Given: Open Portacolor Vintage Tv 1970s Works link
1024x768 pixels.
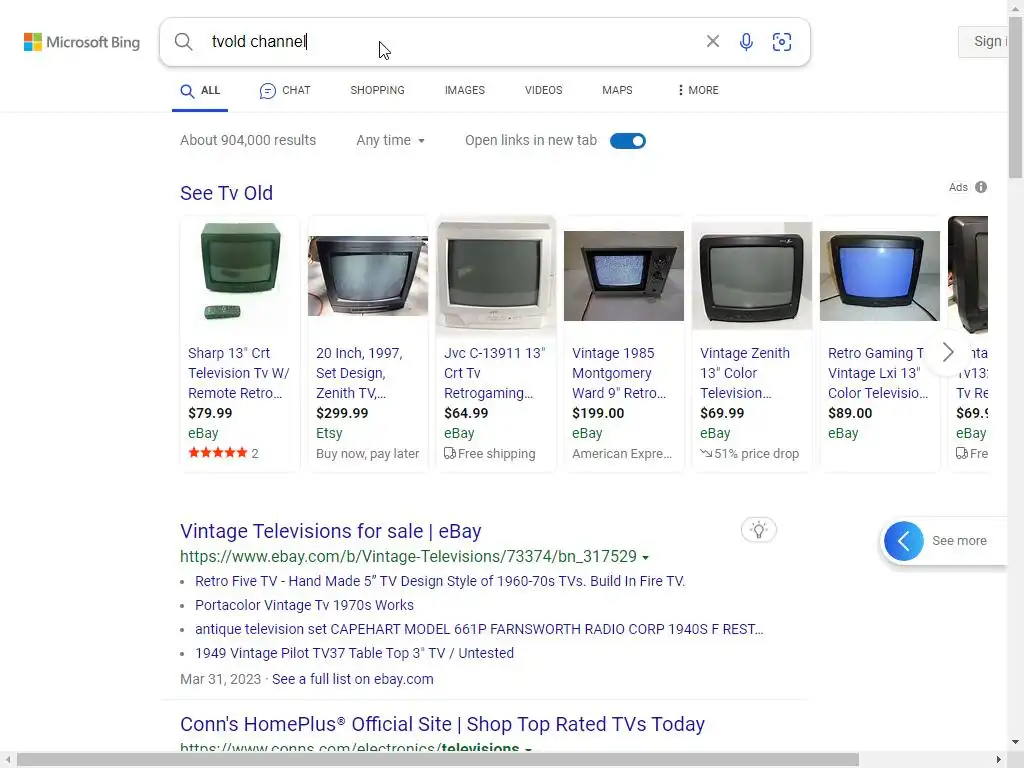Looking at the screenshot, I should pos(304,605).
